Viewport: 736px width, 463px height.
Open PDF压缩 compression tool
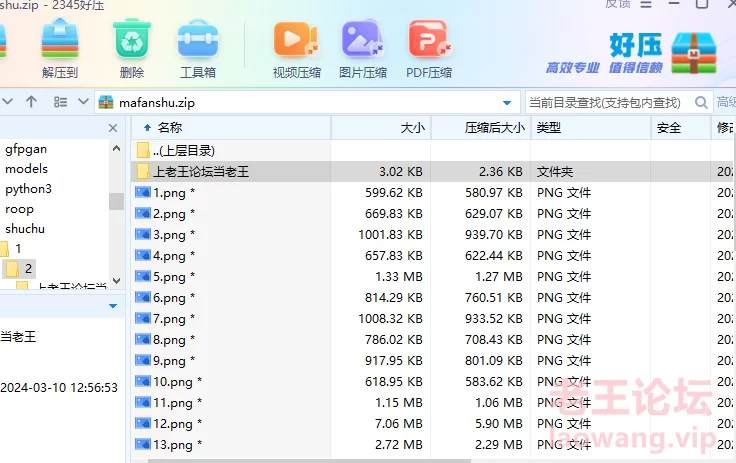429,49
